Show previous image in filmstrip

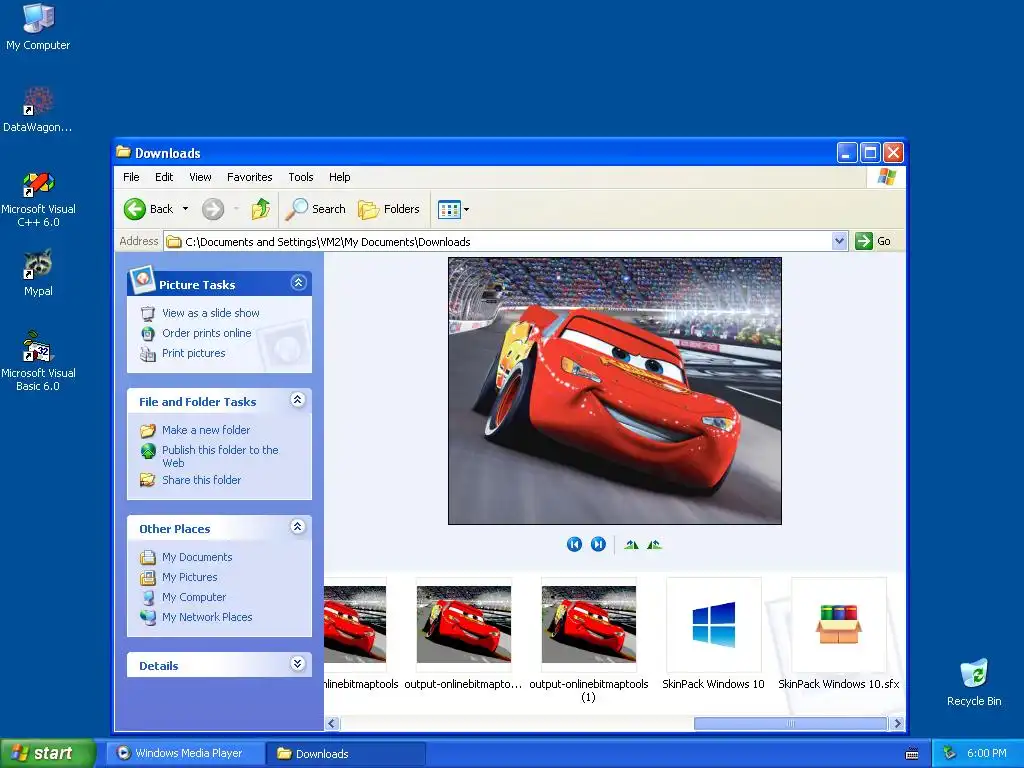pyautogui.click(x=574, y=545)
